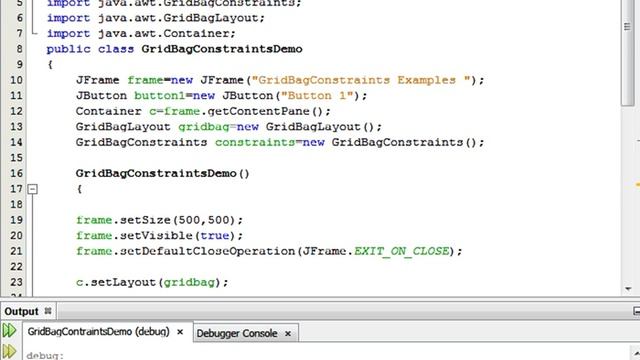Click the "Button 1" string literal
Image resolution: width=640 pixels, height=360 pixels.
pos(317,96)
